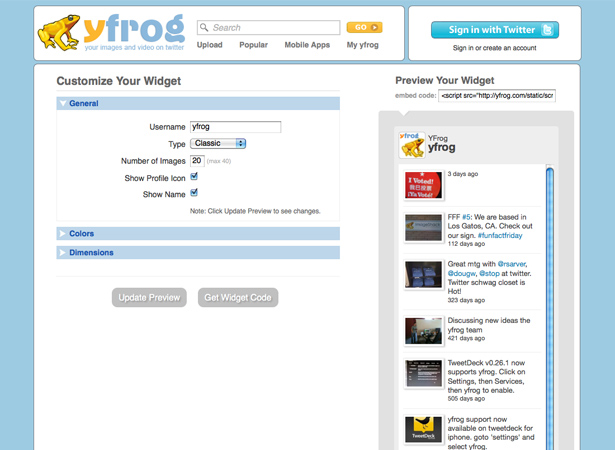The width and height of the screenshot is (615, 450).
Task: Click the #5 hashtag link
Action: 466,217
